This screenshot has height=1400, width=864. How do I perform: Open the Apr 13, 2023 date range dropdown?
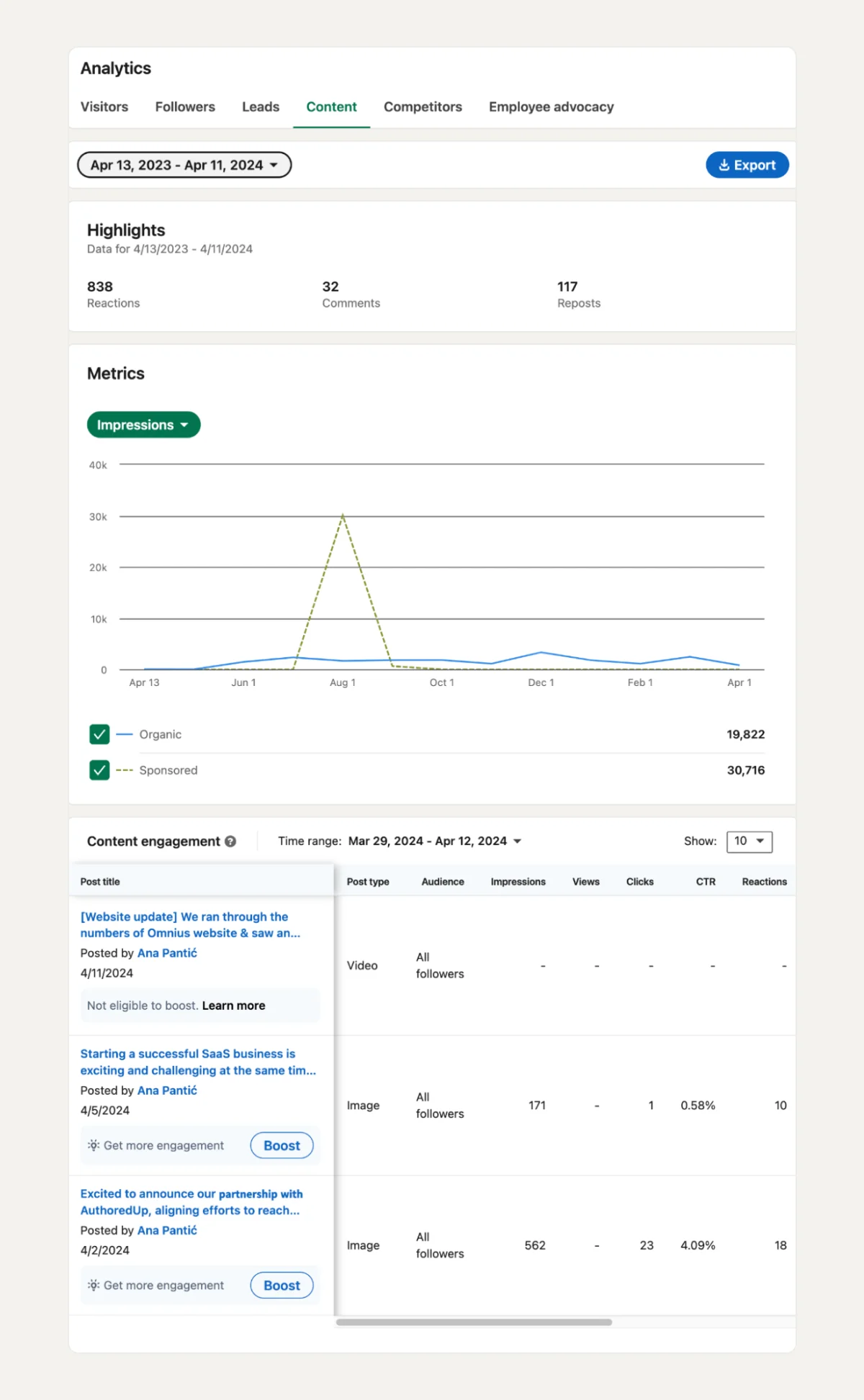(x=184, y=165)
